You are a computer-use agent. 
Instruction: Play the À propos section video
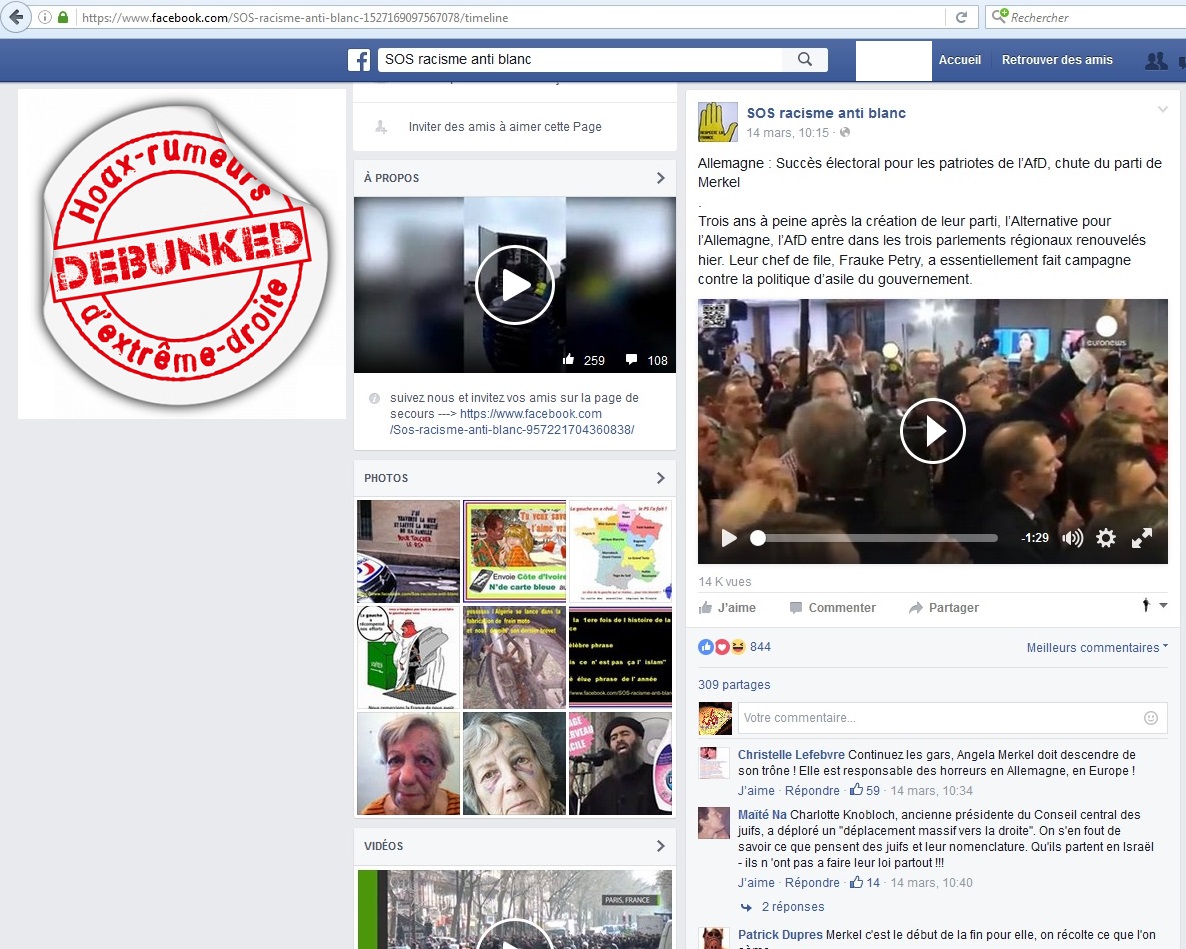[514, 285]
